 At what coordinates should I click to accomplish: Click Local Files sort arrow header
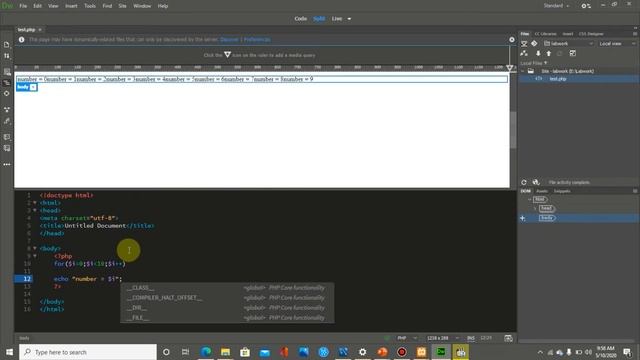tap(534, 63)
